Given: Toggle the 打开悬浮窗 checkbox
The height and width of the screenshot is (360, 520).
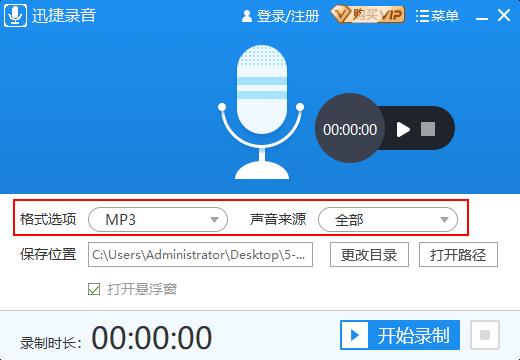Looking at the screenshot, I should (94, 289).
